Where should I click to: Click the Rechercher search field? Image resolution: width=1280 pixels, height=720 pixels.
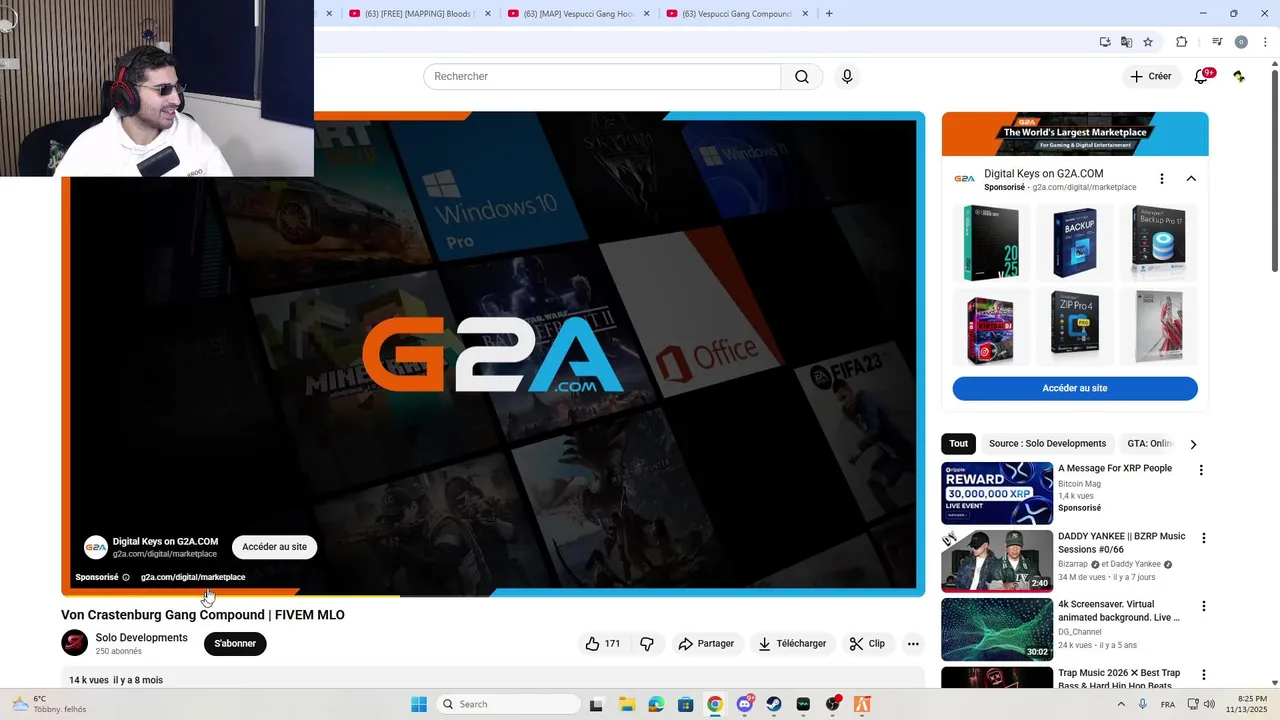pos(602,77)
